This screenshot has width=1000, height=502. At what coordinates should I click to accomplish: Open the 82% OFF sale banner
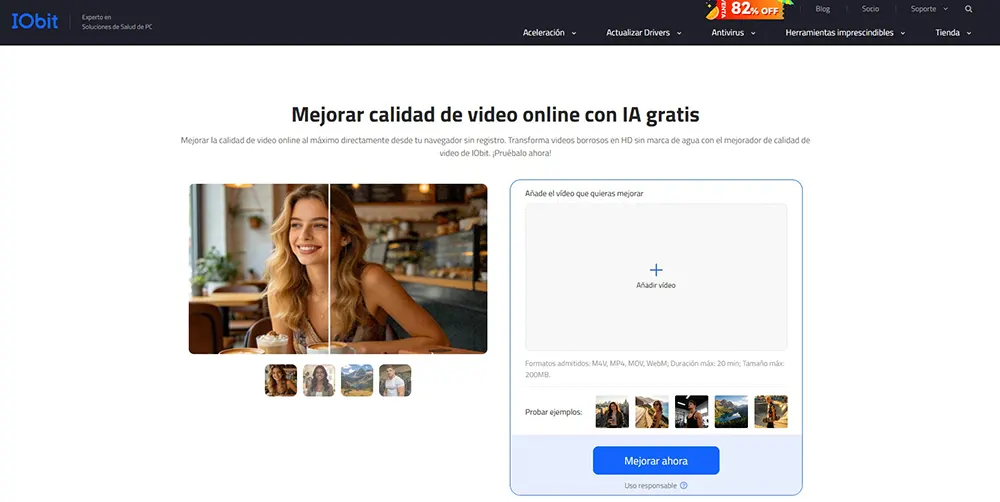pyautogui.click(x=748, y=10)
